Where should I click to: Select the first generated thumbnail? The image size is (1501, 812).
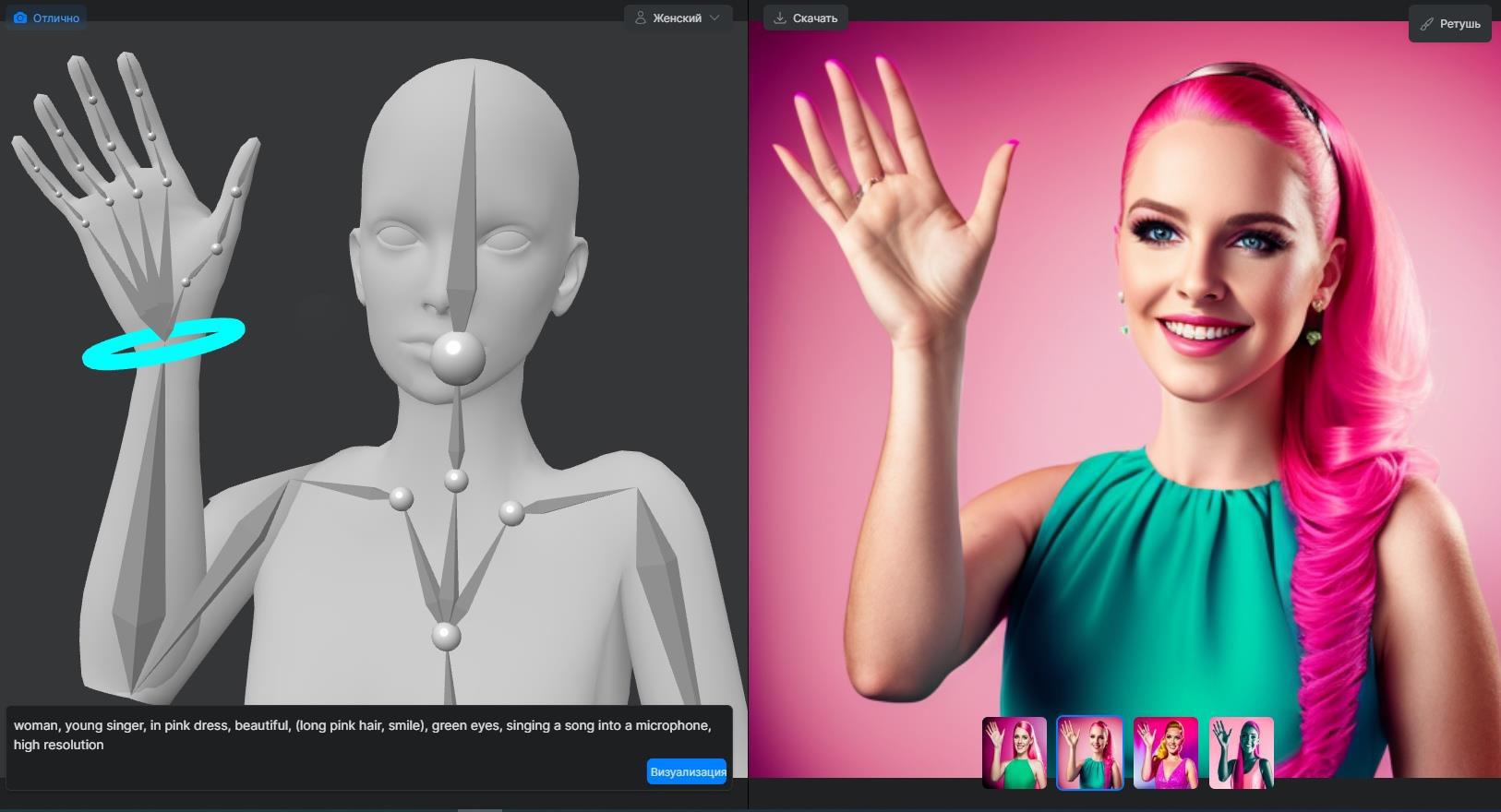pyautogui.click(x=1014, y=753)
